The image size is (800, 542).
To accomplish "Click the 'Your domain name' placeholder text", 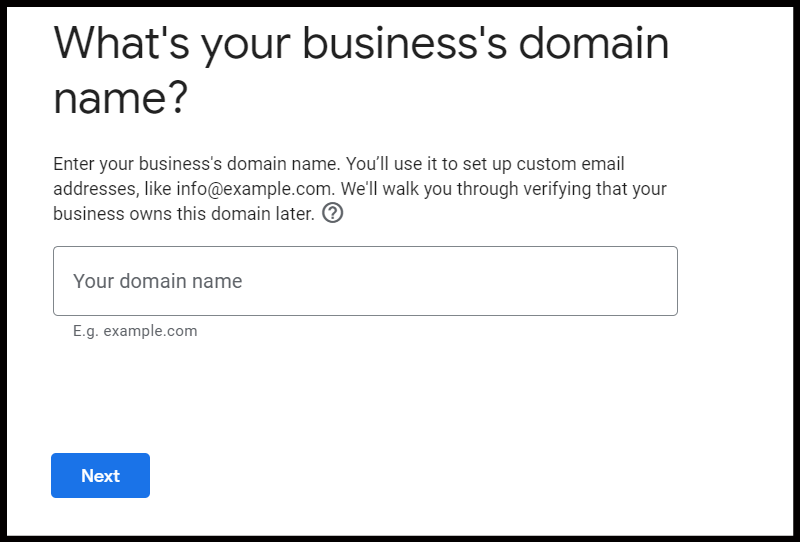I will click(158, 281).
